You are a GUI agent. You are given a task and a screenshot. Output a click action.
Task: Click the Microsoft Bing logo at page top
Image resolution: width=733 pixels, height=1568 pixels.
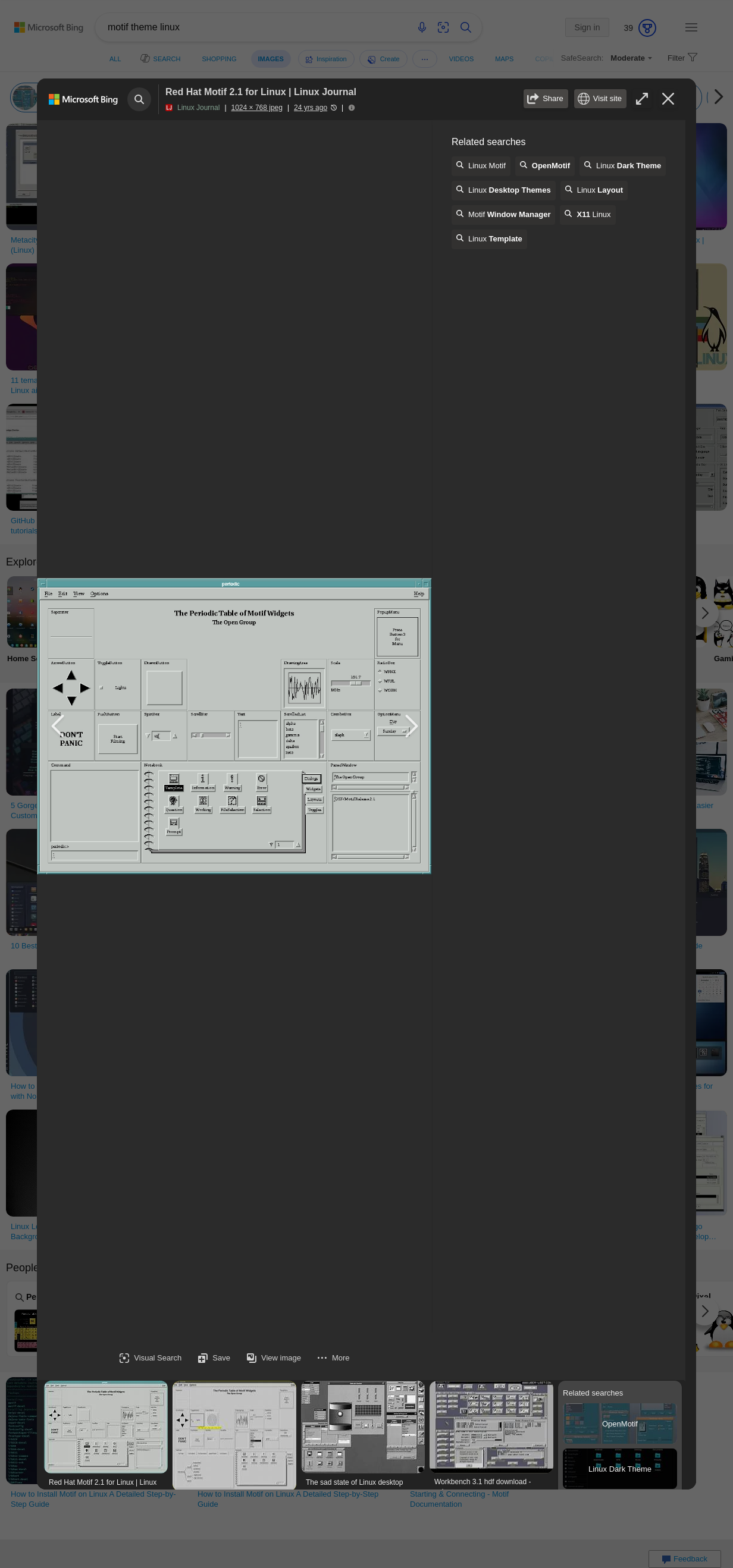pos(49,27)
